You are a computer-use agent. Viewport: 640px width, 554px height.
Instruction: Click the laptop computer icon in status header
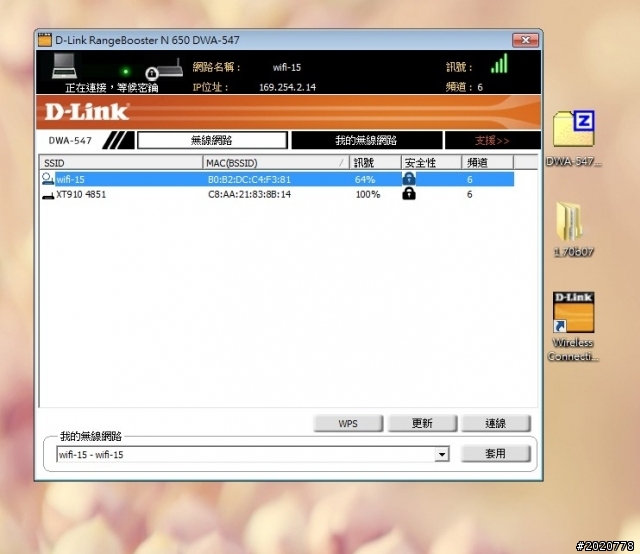(64, 66)
